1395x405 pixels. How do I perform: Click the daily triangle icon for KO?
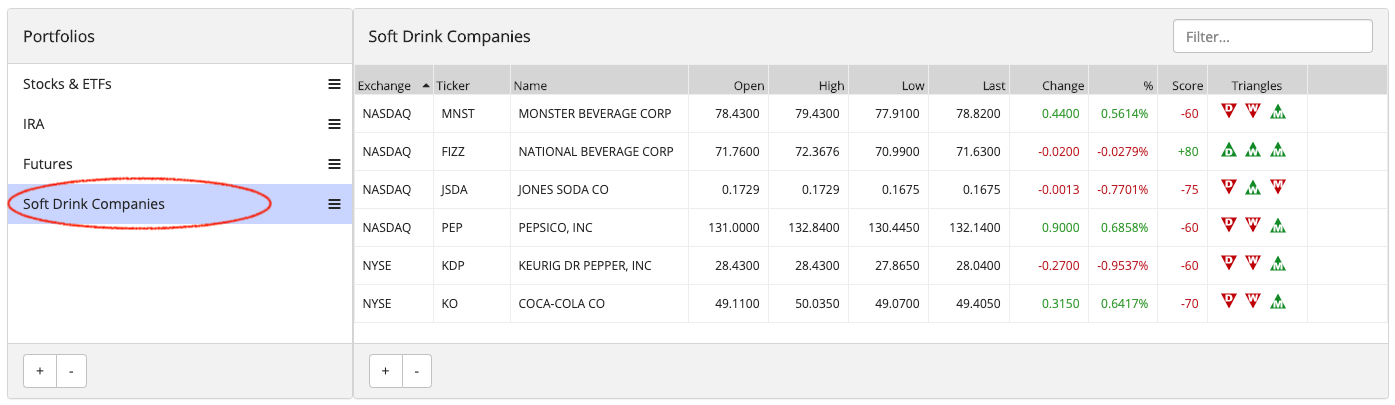(x=1230, y=302)
